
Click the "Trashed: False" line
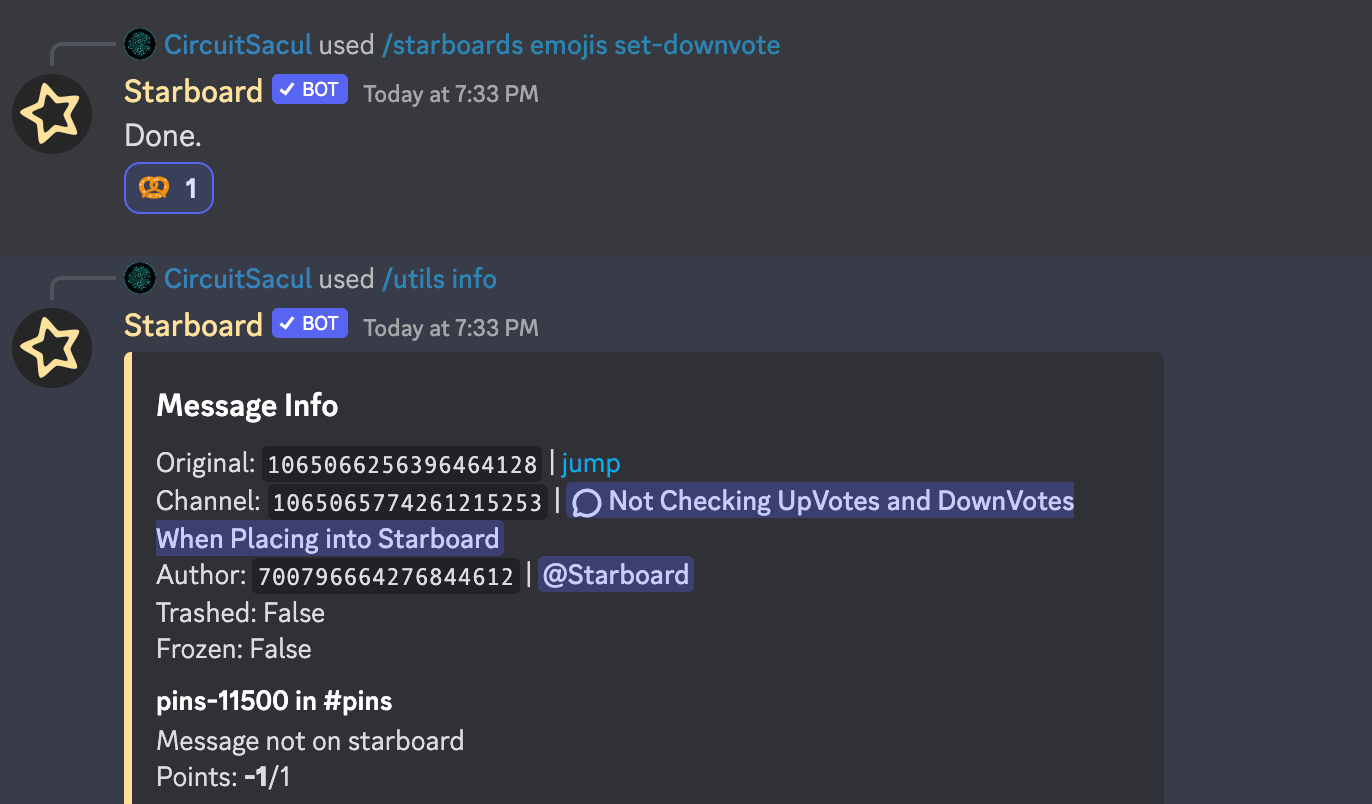[x=241, y=612]
